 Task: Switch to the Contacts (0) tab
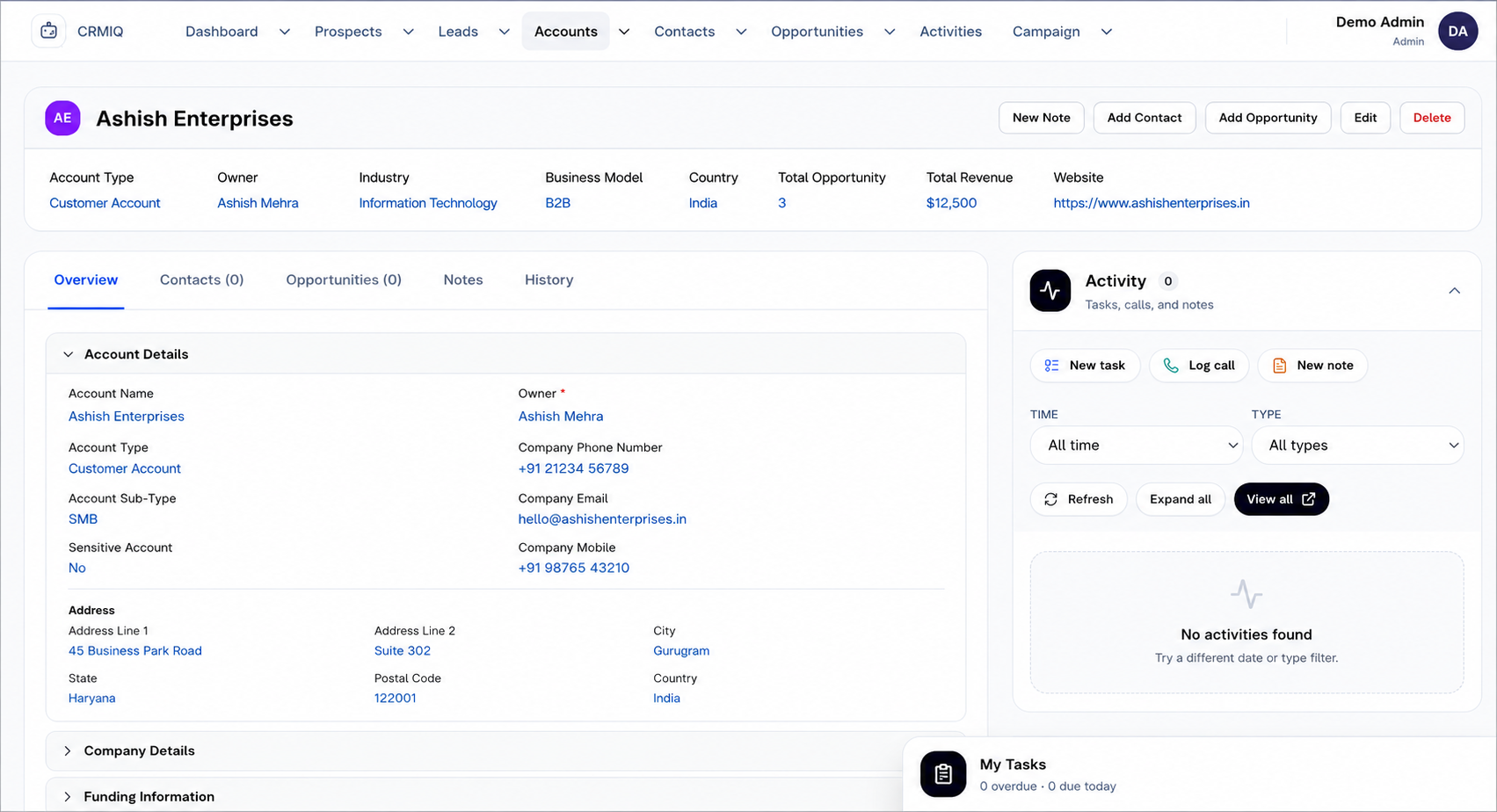coord(201,279)
